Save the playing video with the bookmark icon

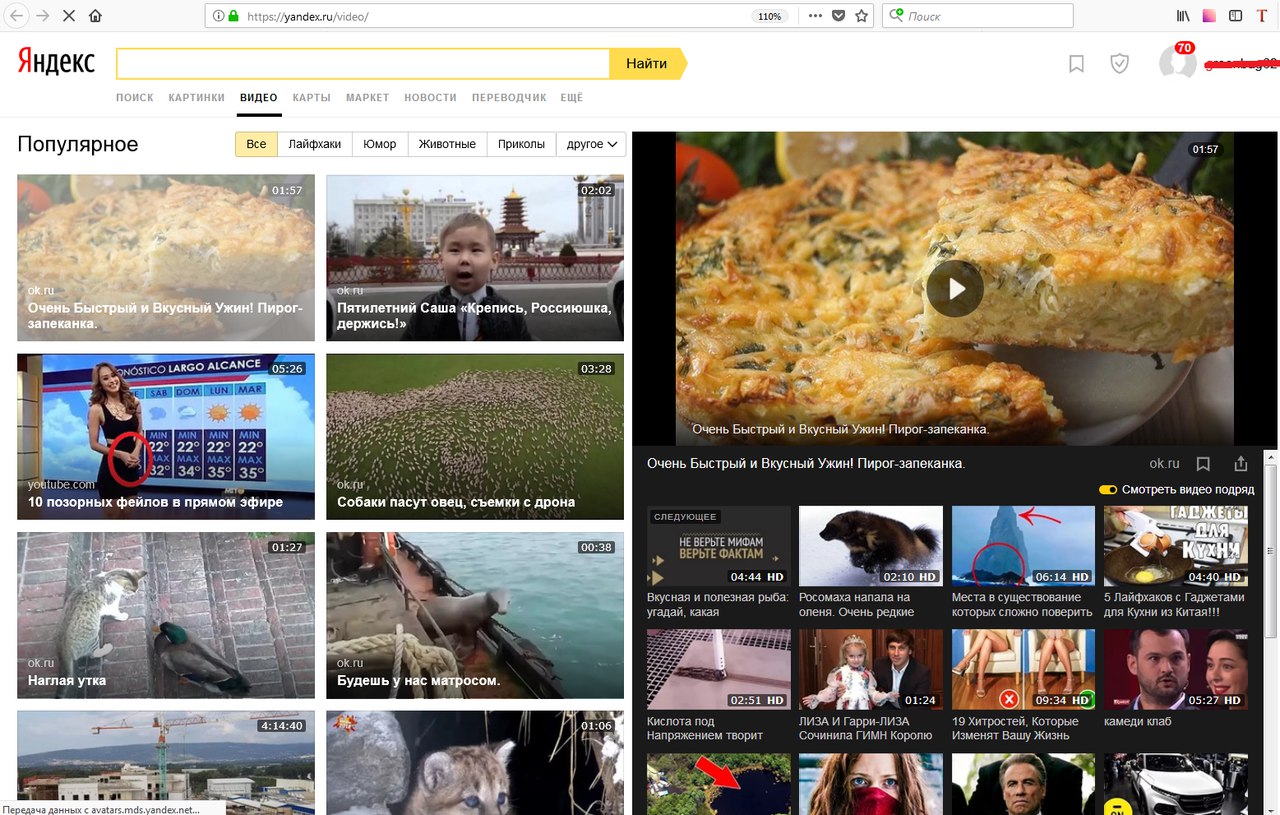[1203, 464]
